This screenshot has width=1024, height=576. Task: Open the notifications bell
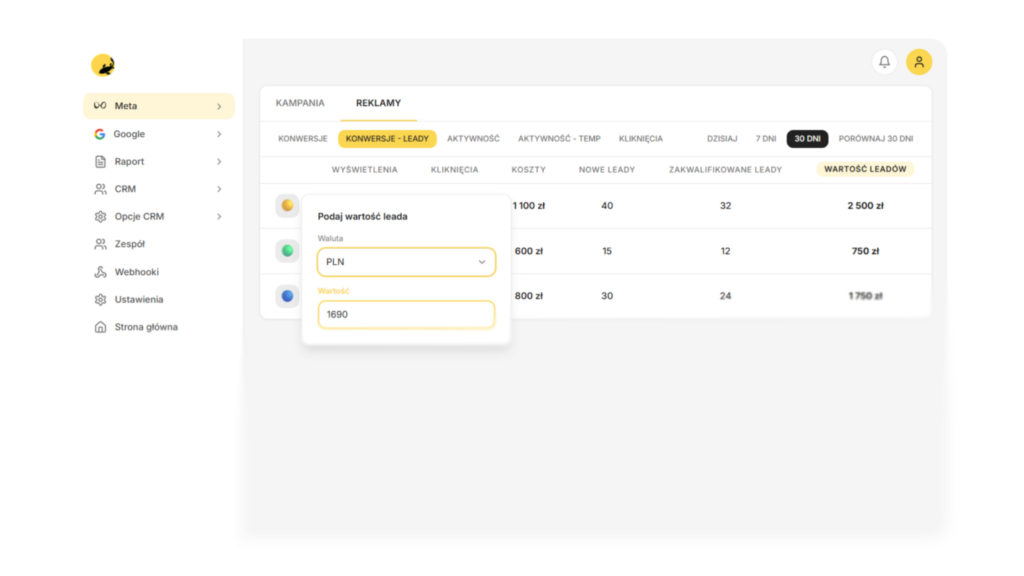coord(884,62)
